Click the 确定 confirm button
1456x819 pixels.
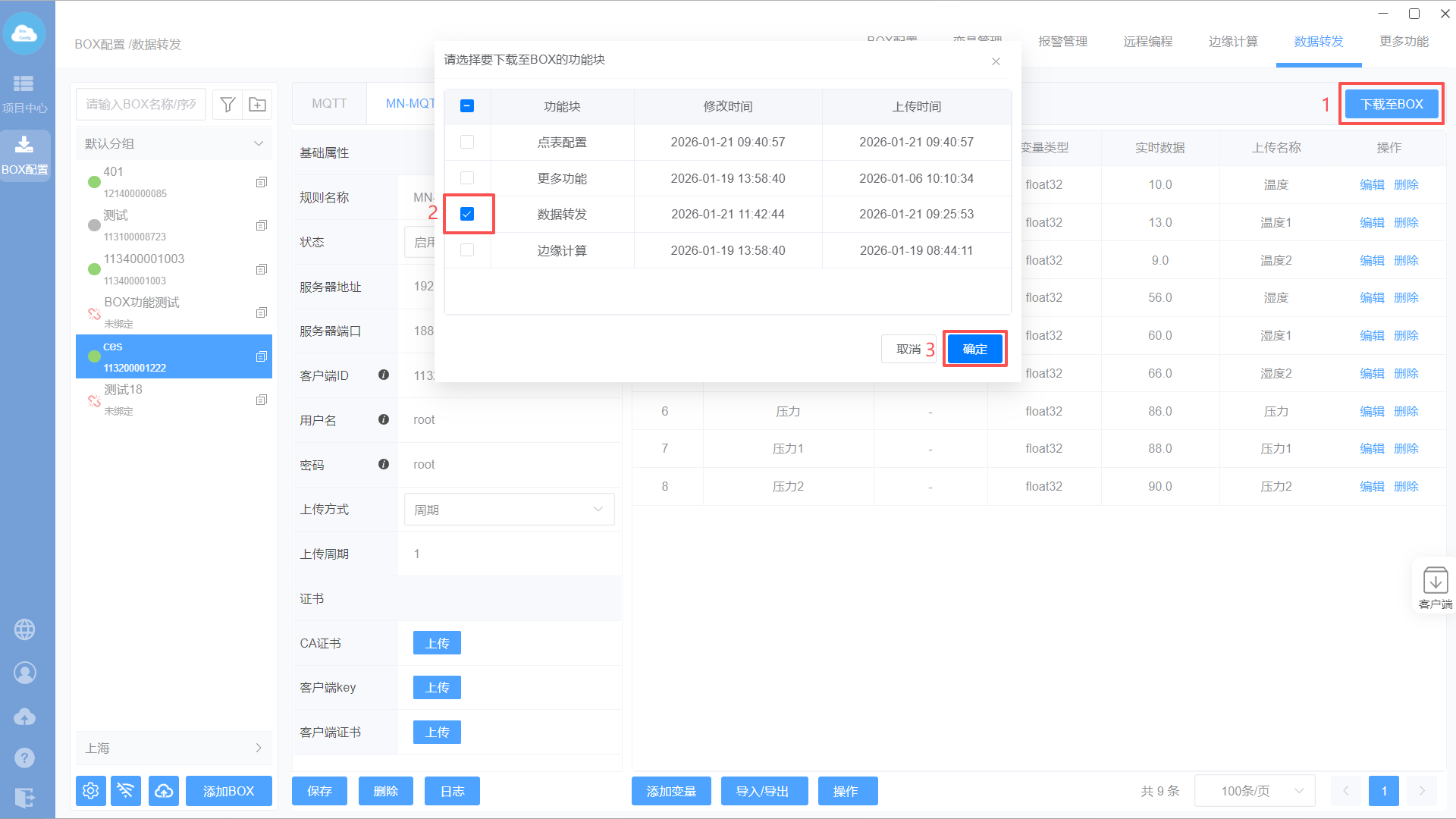pyautogui.click(x=974, y=349)
